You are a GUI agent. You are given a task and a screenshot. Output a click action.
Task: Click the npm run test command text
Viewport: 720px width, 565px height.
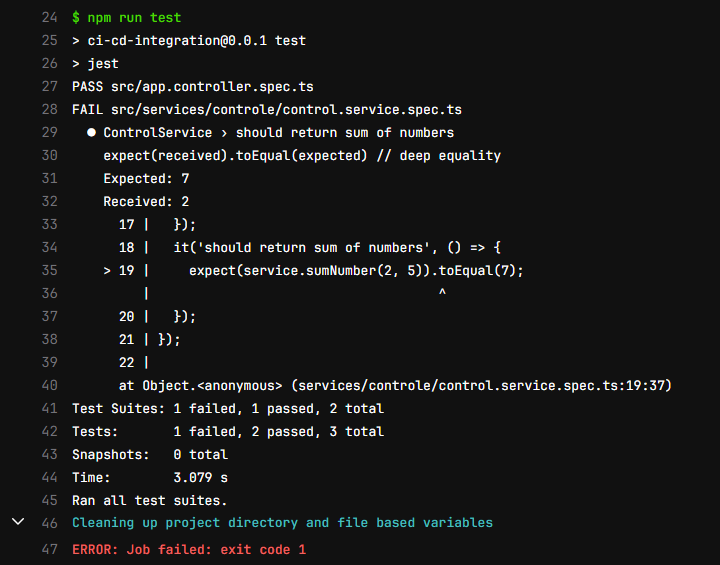point(126,18)
